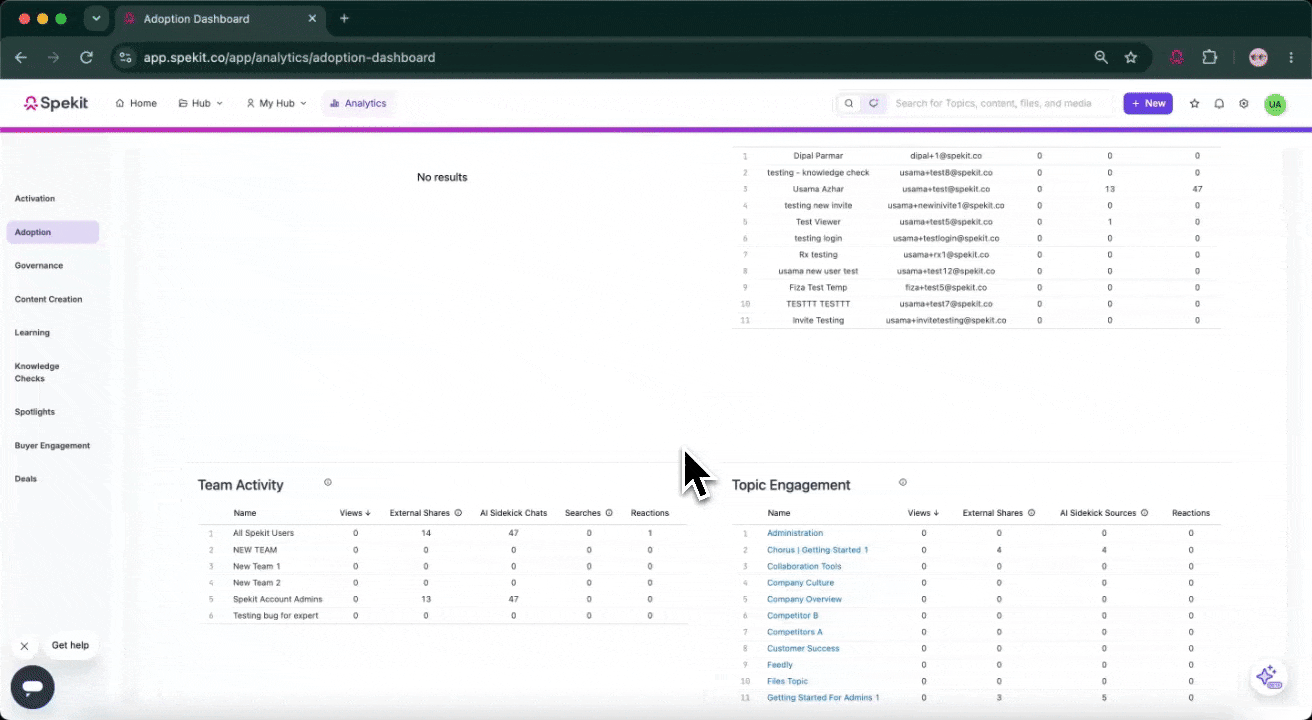Image resolution: width=1312 pixels, height=720 pixels.
Task: Open the Spekit settings gear
Action: 1244,103
